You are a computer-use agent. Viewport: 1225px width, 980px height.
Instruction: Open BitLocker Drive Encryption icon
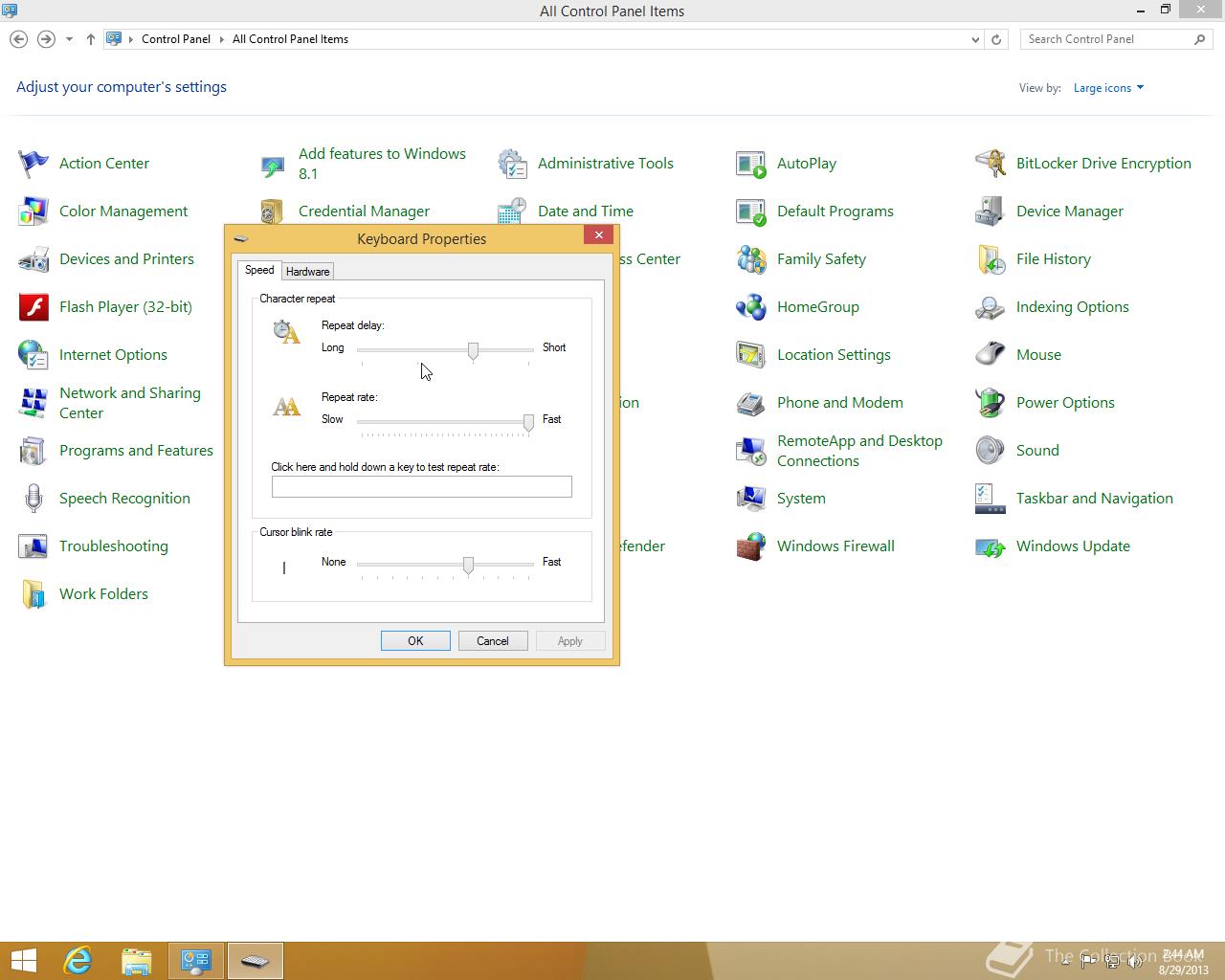pos(991,164)
